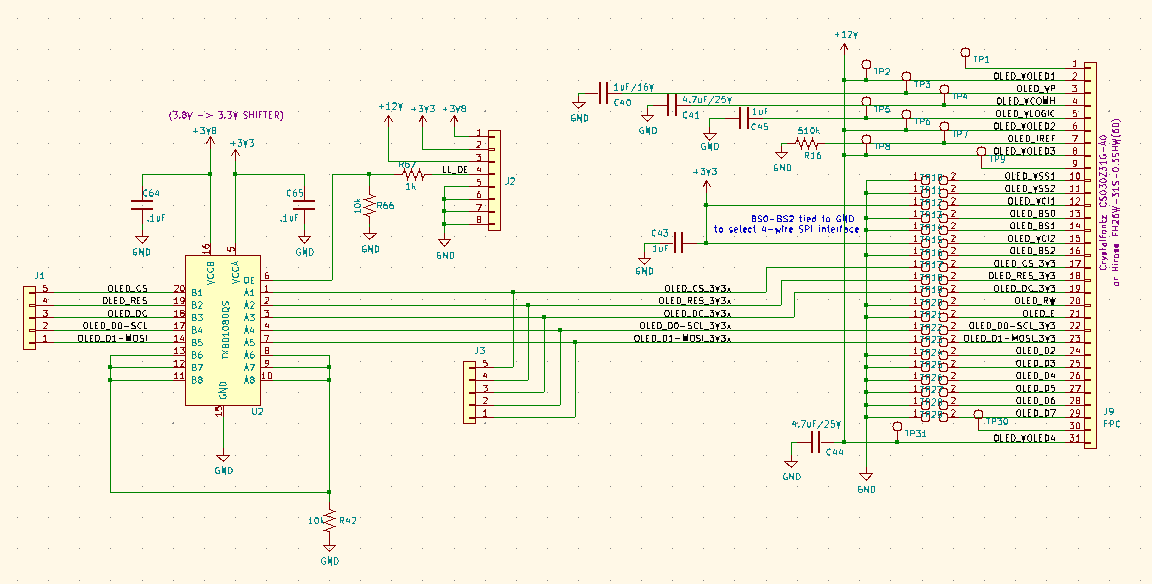Select the J2 eight-pin connector

pos(494,180)
